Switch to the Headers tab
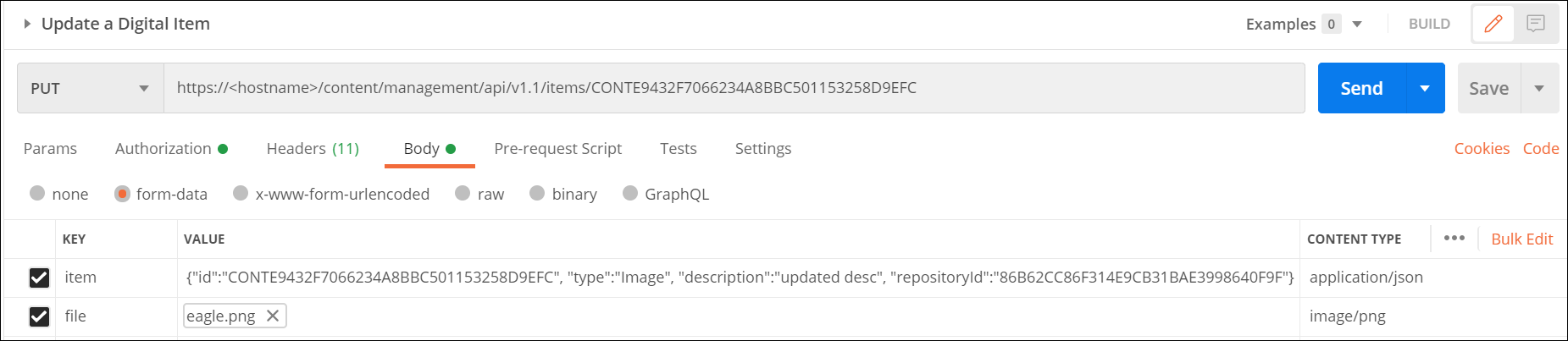Viewport: 1568px width, 341px height. coord(313,149)
